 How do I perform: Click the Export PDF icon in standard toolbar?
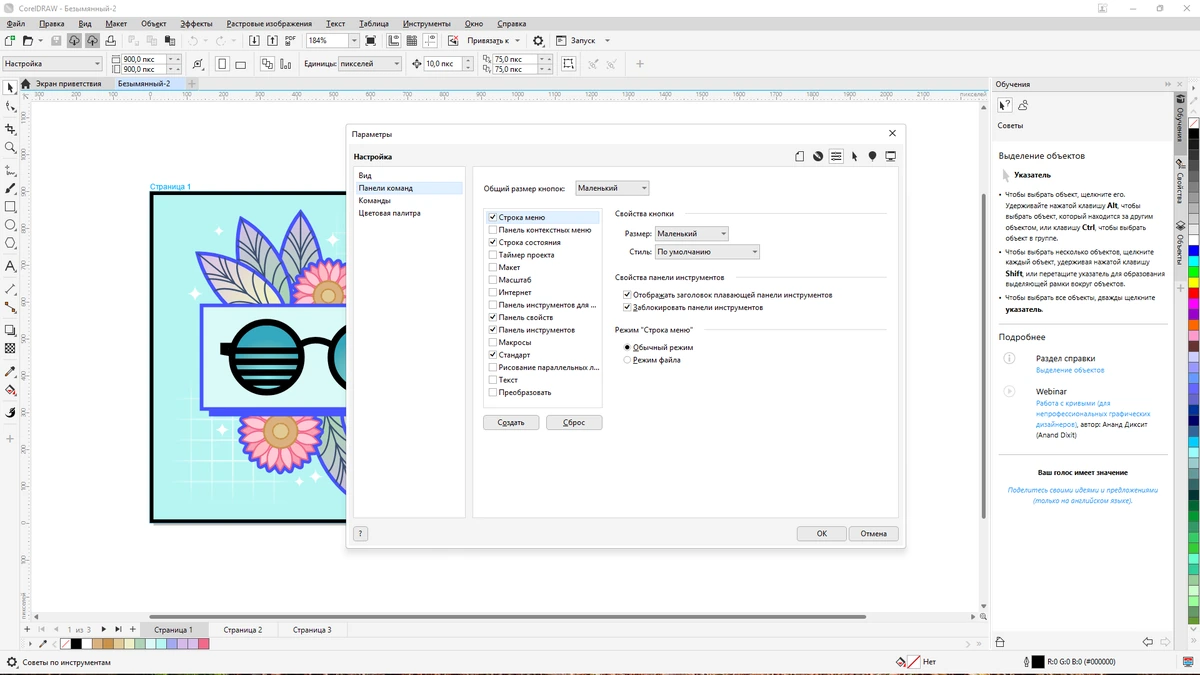291,41
